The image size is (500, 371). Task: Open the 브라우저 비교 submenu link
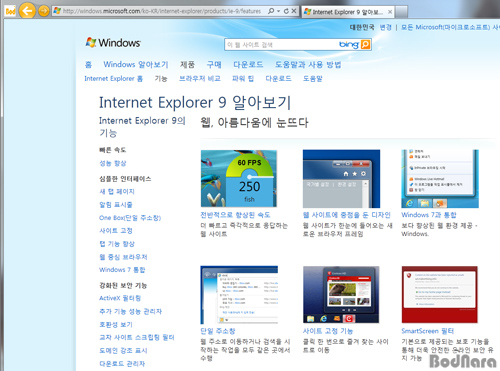tap(200, 79)
